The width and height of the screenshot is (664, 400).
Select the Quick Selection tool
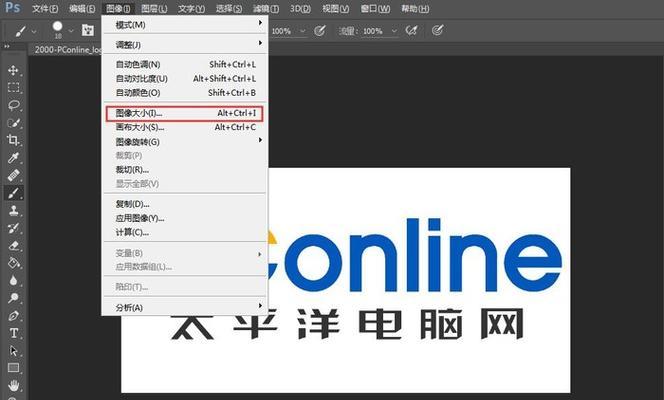13,123
